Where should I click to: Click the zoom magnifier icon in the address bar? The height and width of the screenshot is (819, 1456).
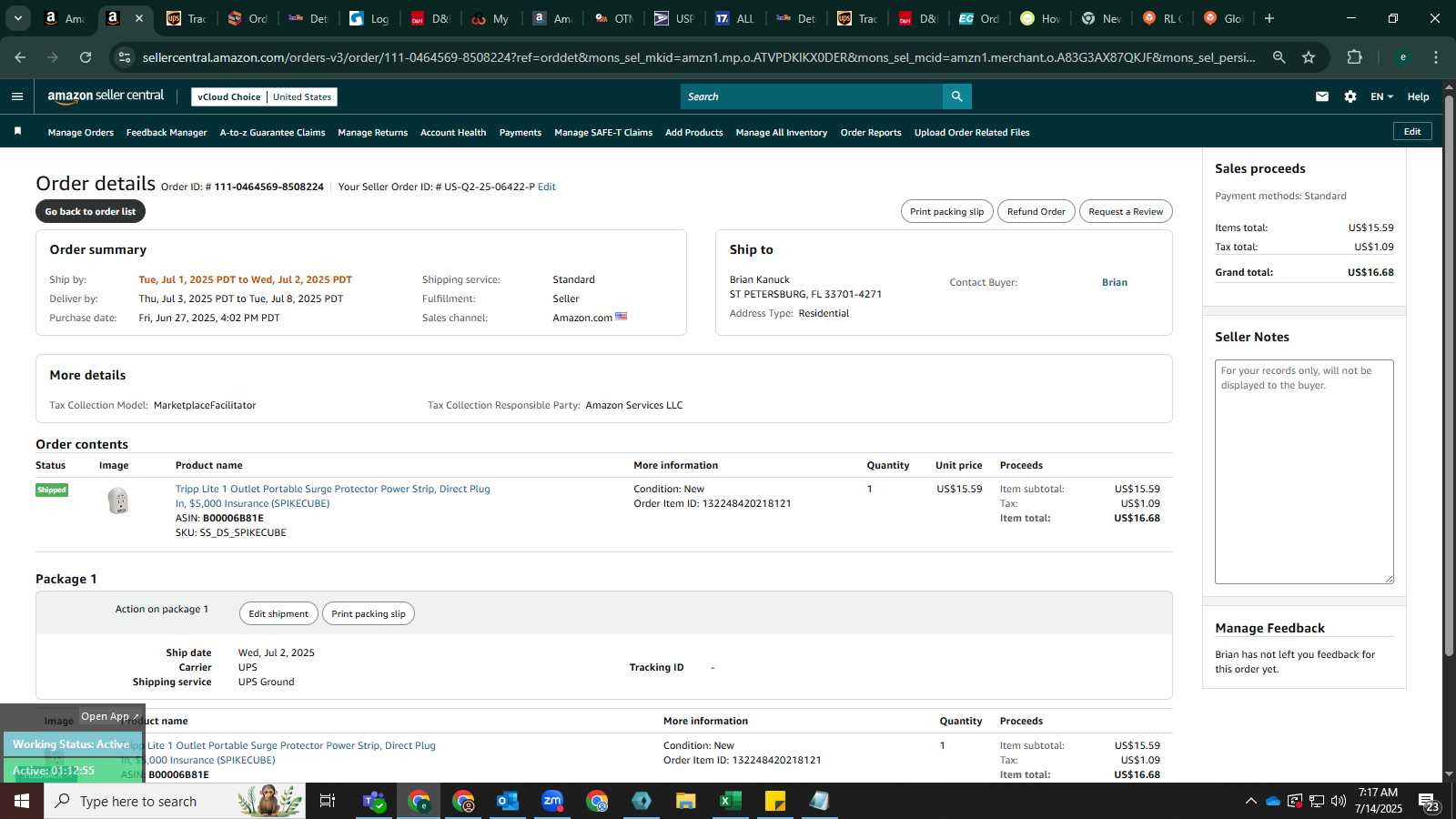[x=1279, y=57]
